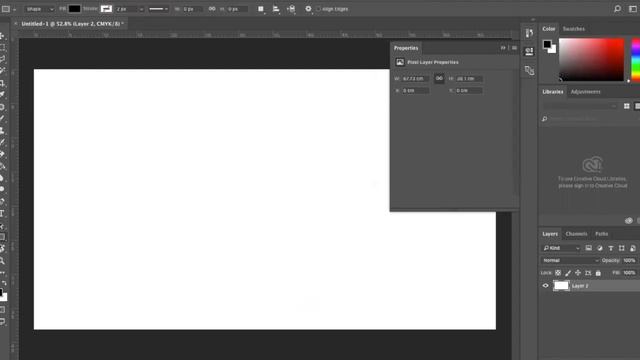This screenshot has height=360, width=640.
Task: Click the Properties panel dock icon
Action: tap(529, 51)
